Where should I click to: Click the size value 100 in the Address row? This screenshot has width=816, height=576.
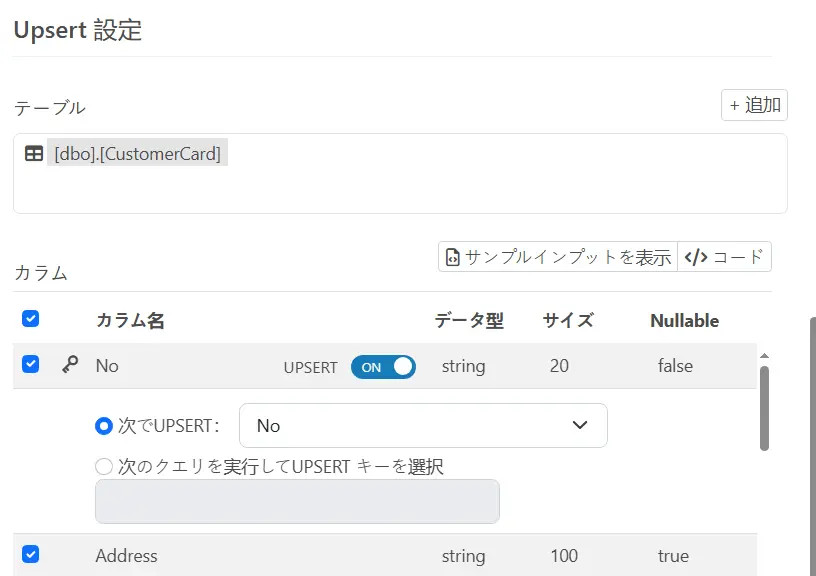click(x=564, y=556)
